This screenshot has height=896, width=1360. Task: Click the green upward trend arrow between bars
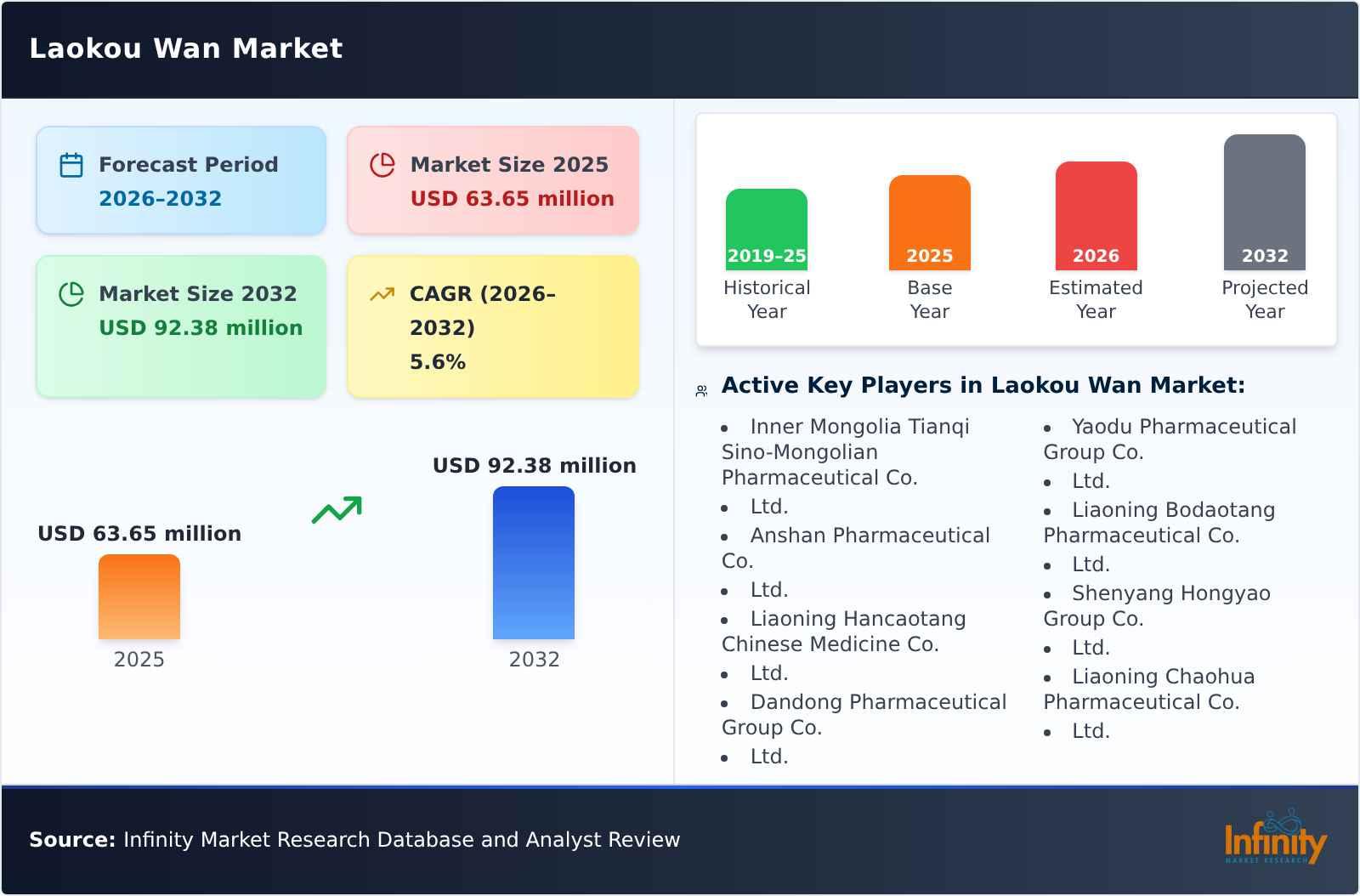coord(337,510)
